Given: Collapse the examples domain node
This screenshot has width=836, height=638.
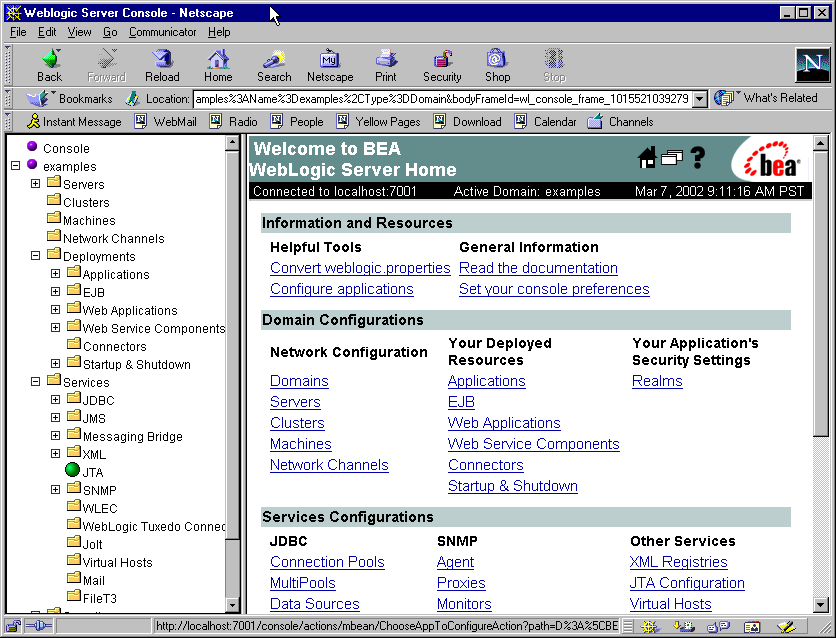Looking at the screenshot, I should point(15,166).
